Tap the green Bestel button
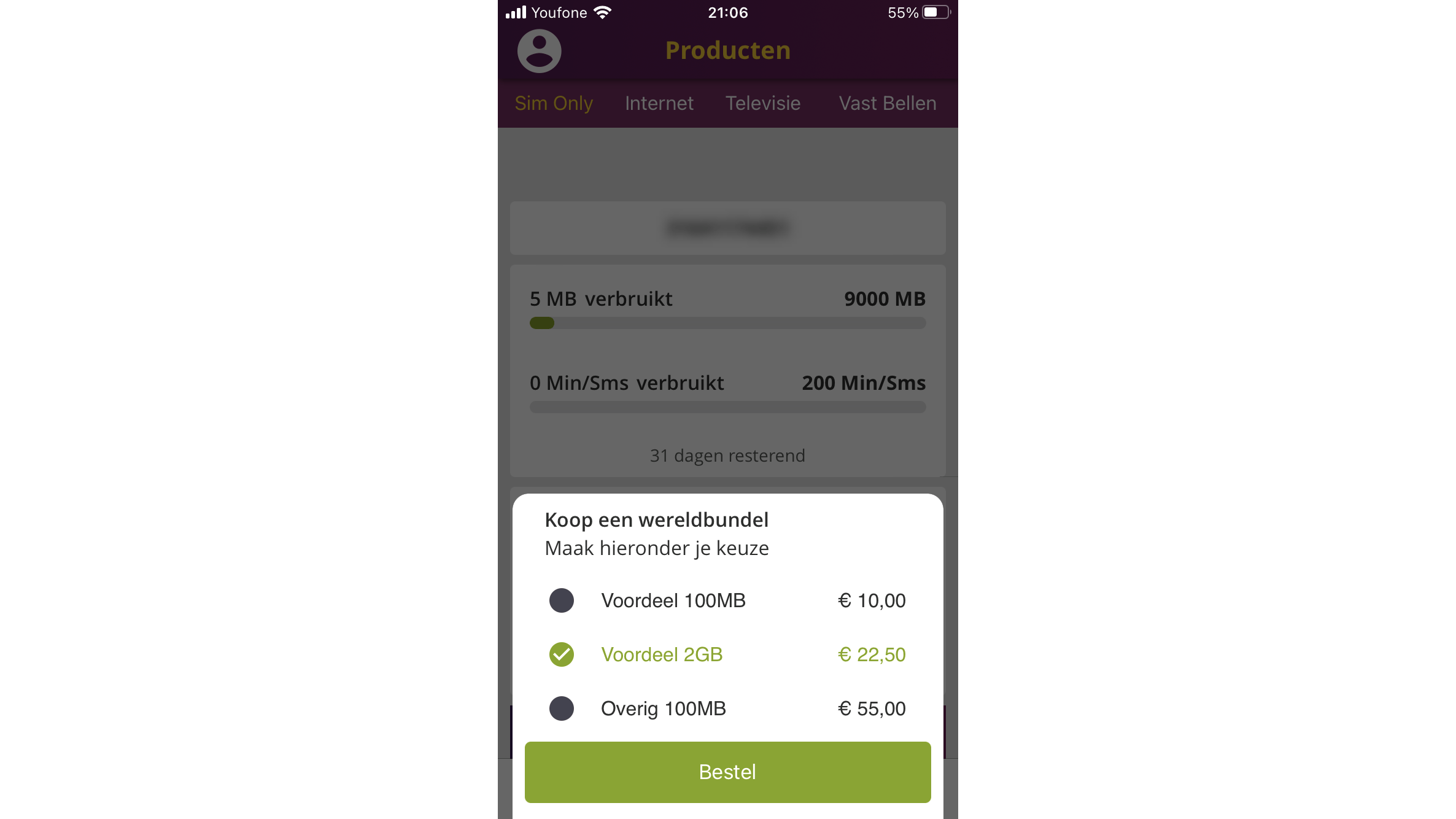Image resolution: width=1456 pixels, height=819 pixels. tap(727, 772)
